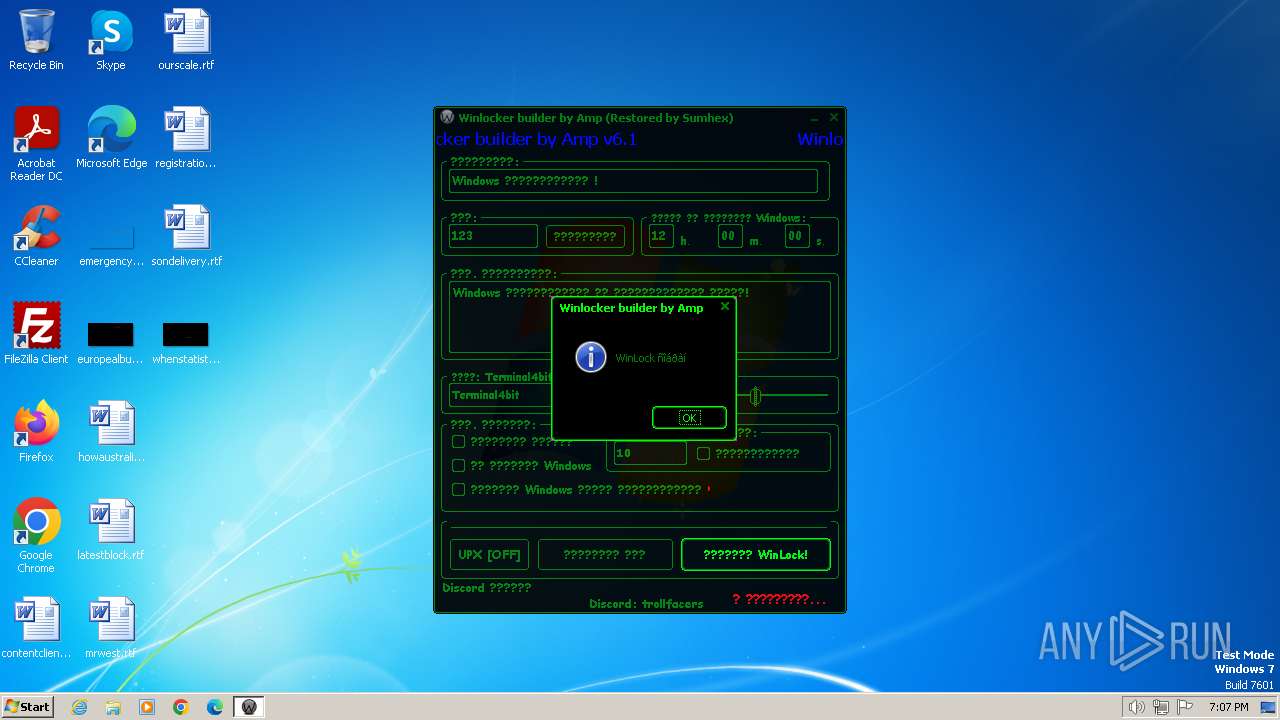Click the large message text area
Viewport: 1280px width, 720px height.
click(x=640, y=317)
